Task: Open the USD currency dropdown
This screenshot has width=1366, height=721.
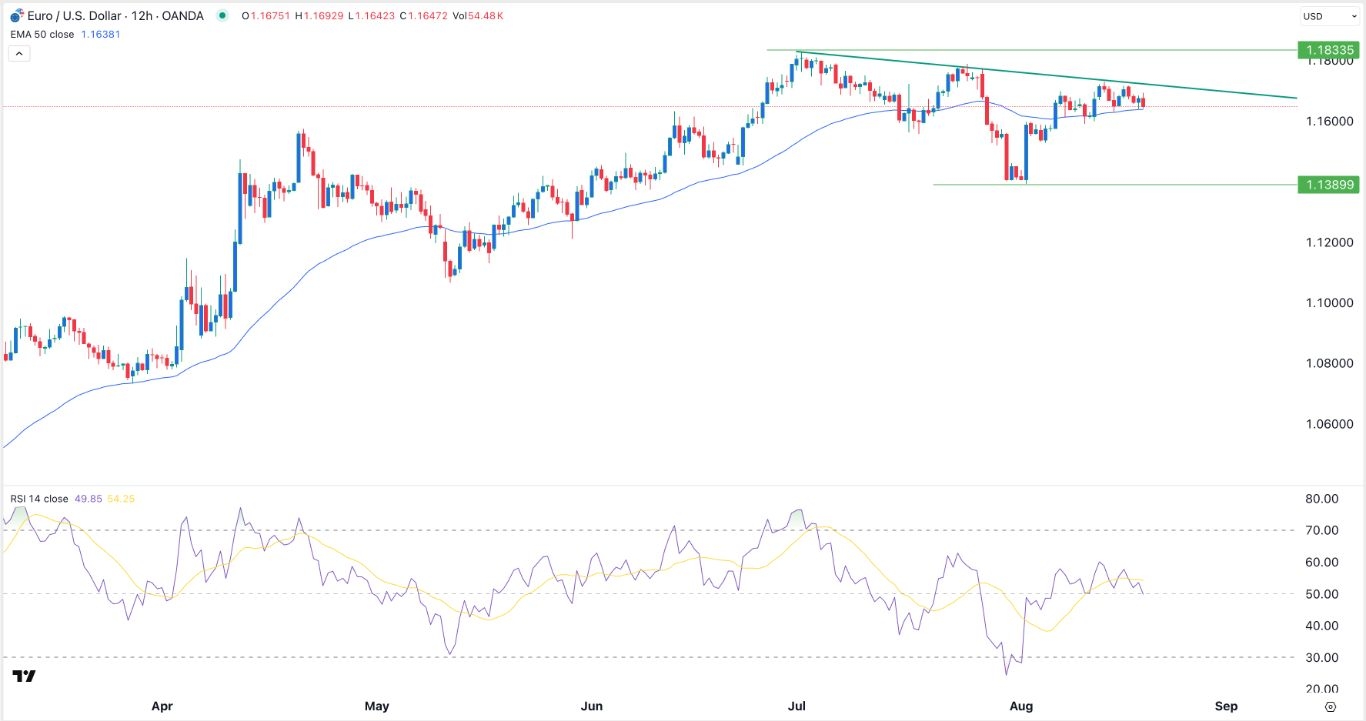Action: tap(1327, 16)
